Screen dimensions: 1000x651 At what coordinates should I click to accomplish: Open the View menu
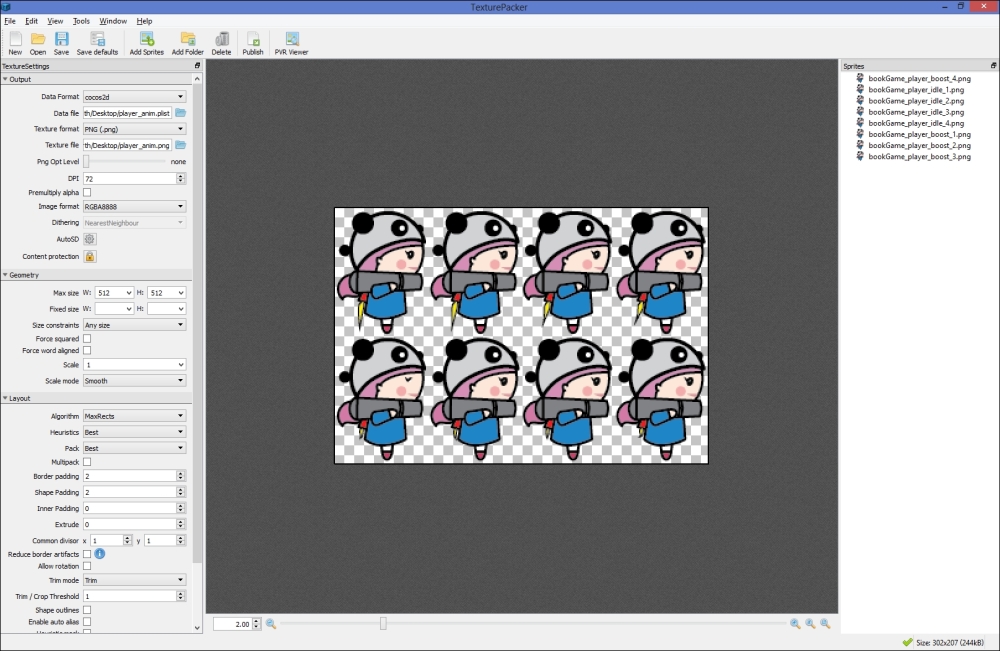click(55, 21)
